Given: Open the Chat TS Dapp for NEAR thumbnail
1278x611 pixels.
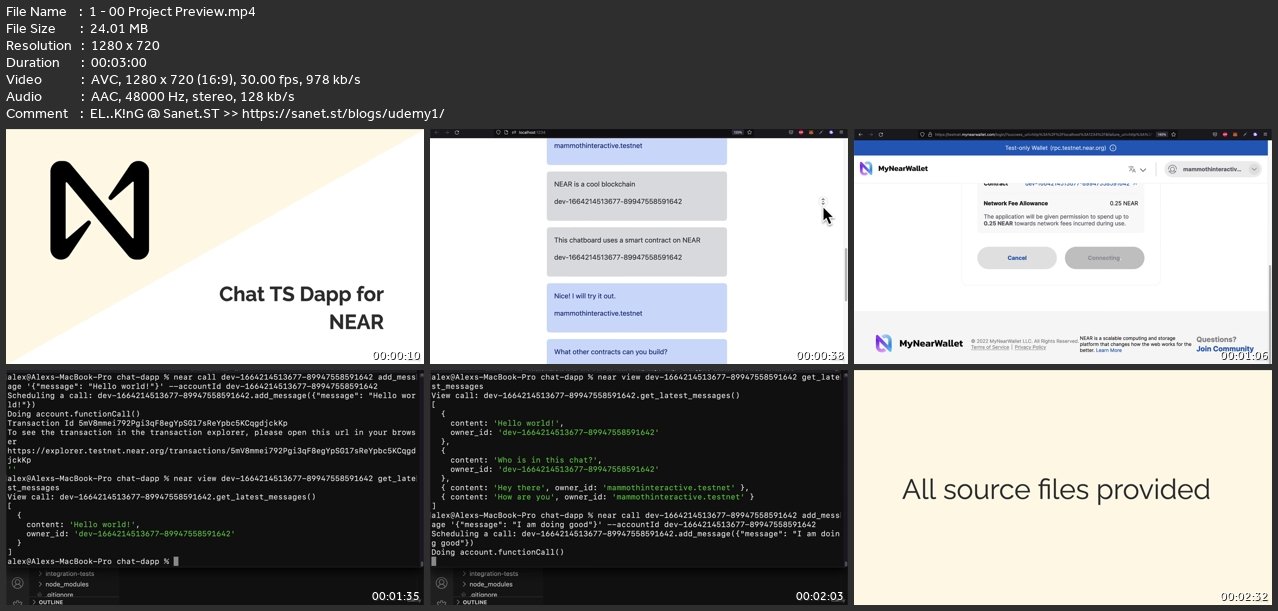Looking at the screenshot, I should coord(215,246).
